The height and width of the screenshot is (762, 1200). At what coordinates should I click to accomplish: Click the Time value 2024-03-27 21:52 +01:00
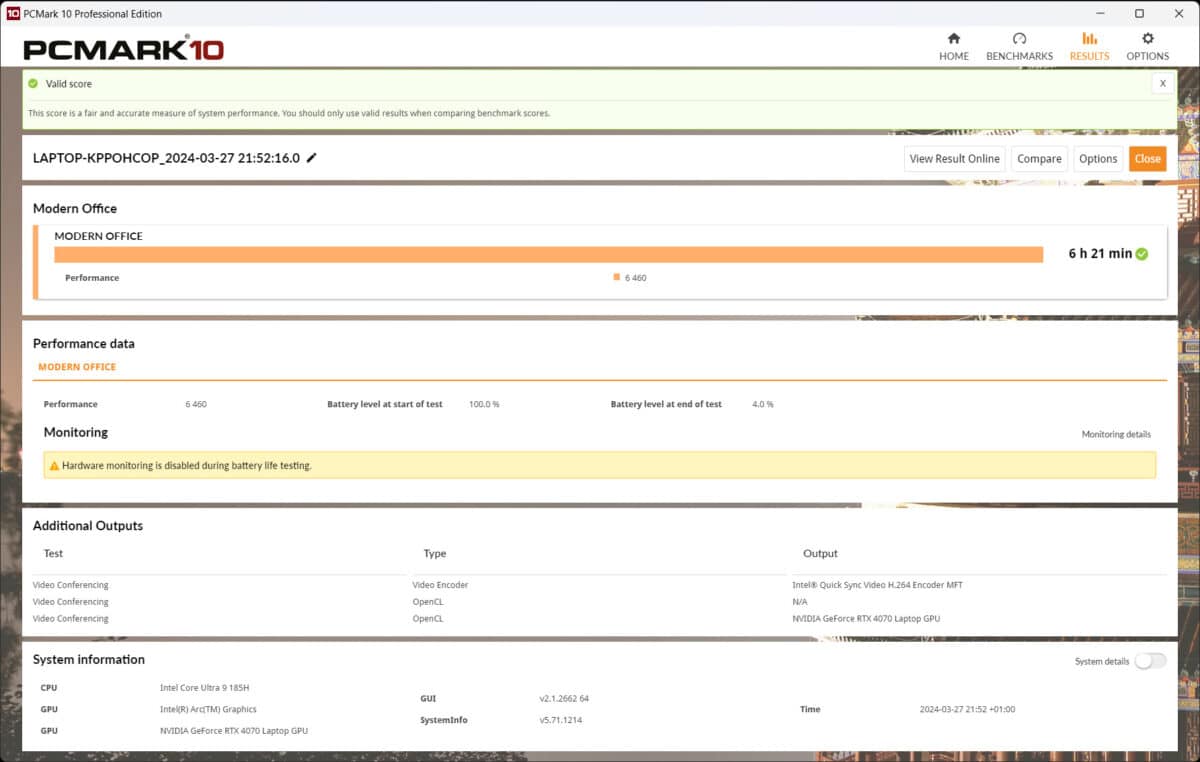point(967,709)
